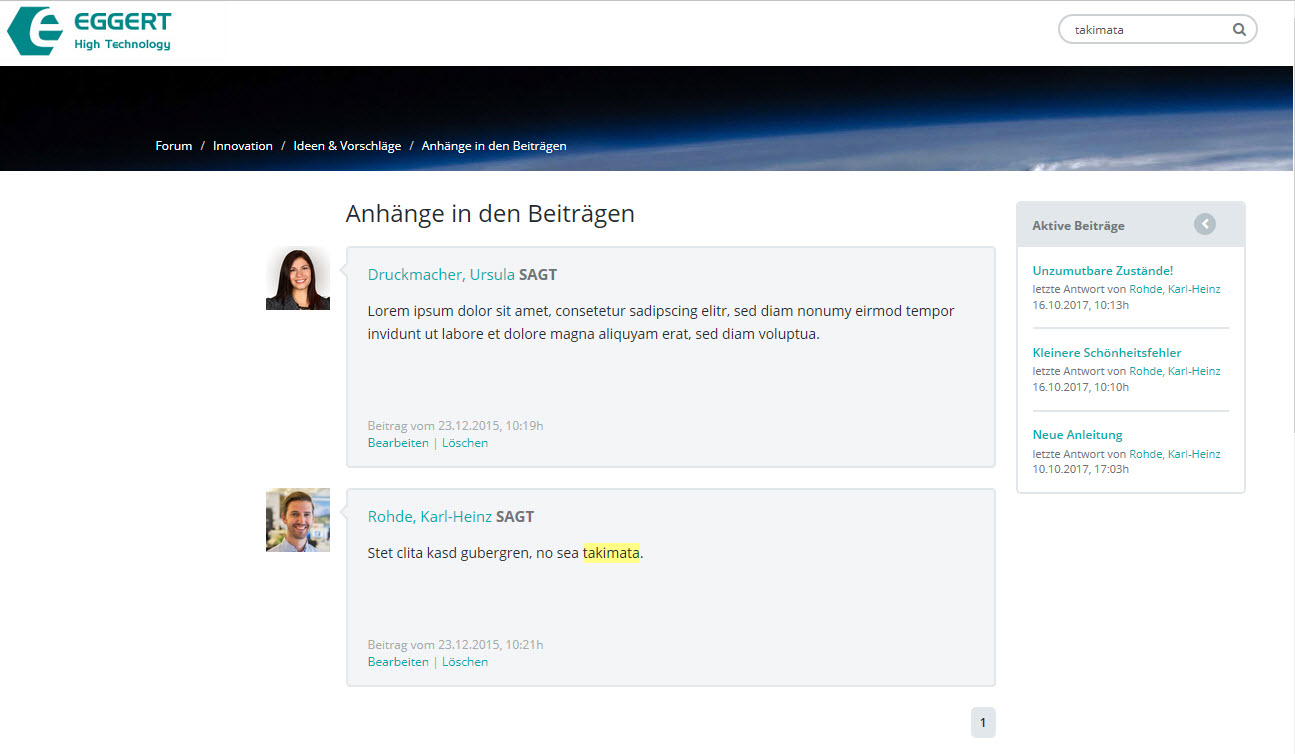This screenshot has height=754, width=1295.
Task: Delete Ursula's post via Löschen
Action: tap(465, 443)
